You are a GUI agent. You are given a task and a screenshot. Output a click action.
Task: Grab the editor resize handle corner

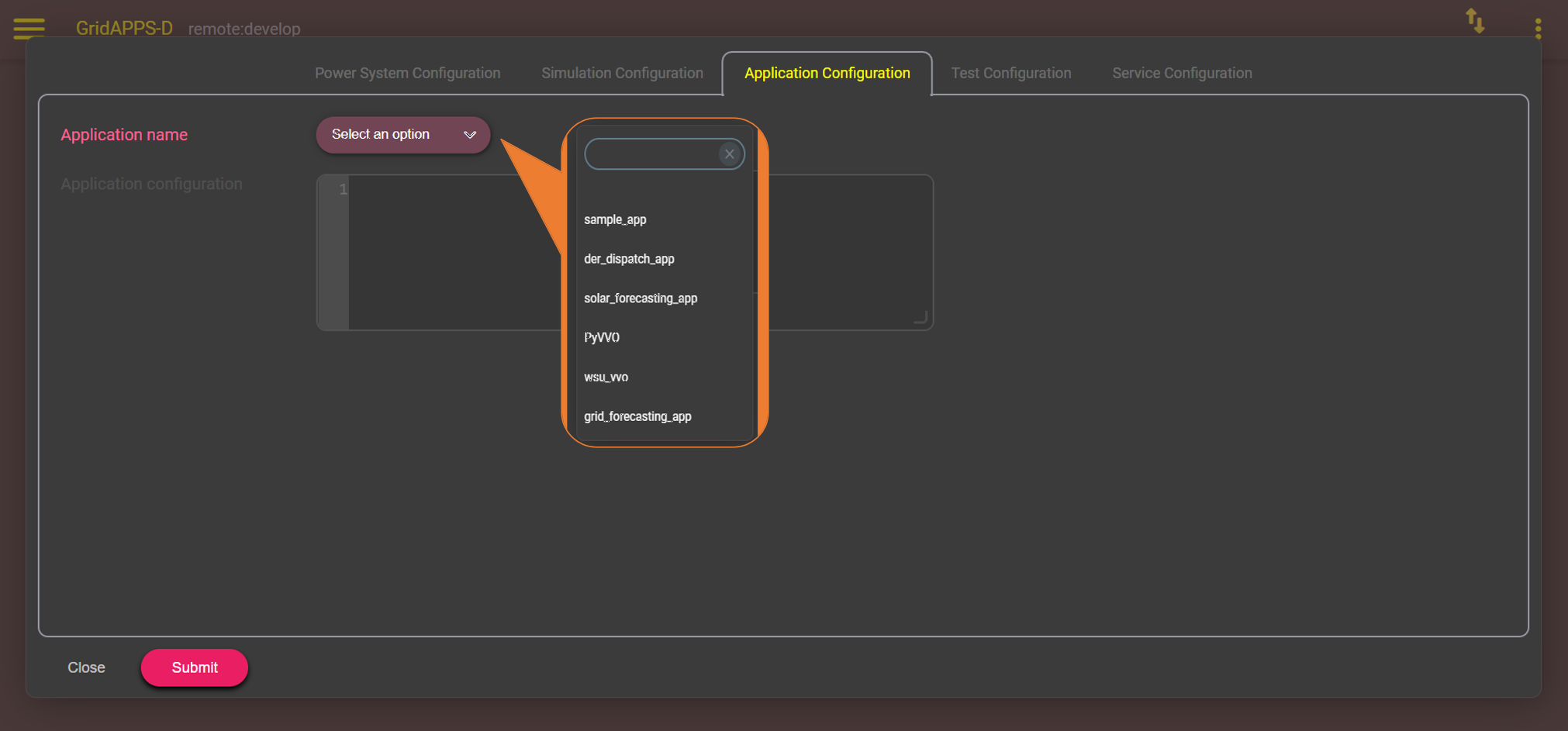[920, 317]
